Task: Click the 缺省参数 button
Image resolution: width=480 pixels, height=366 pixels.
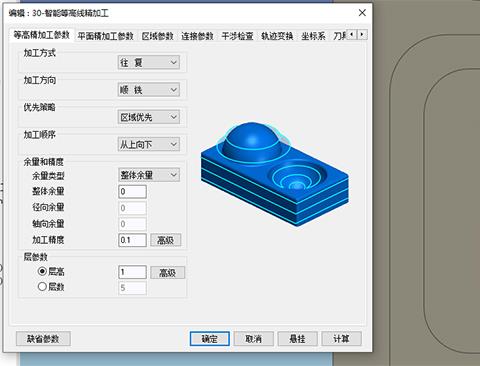Action: tap(43, 339)
